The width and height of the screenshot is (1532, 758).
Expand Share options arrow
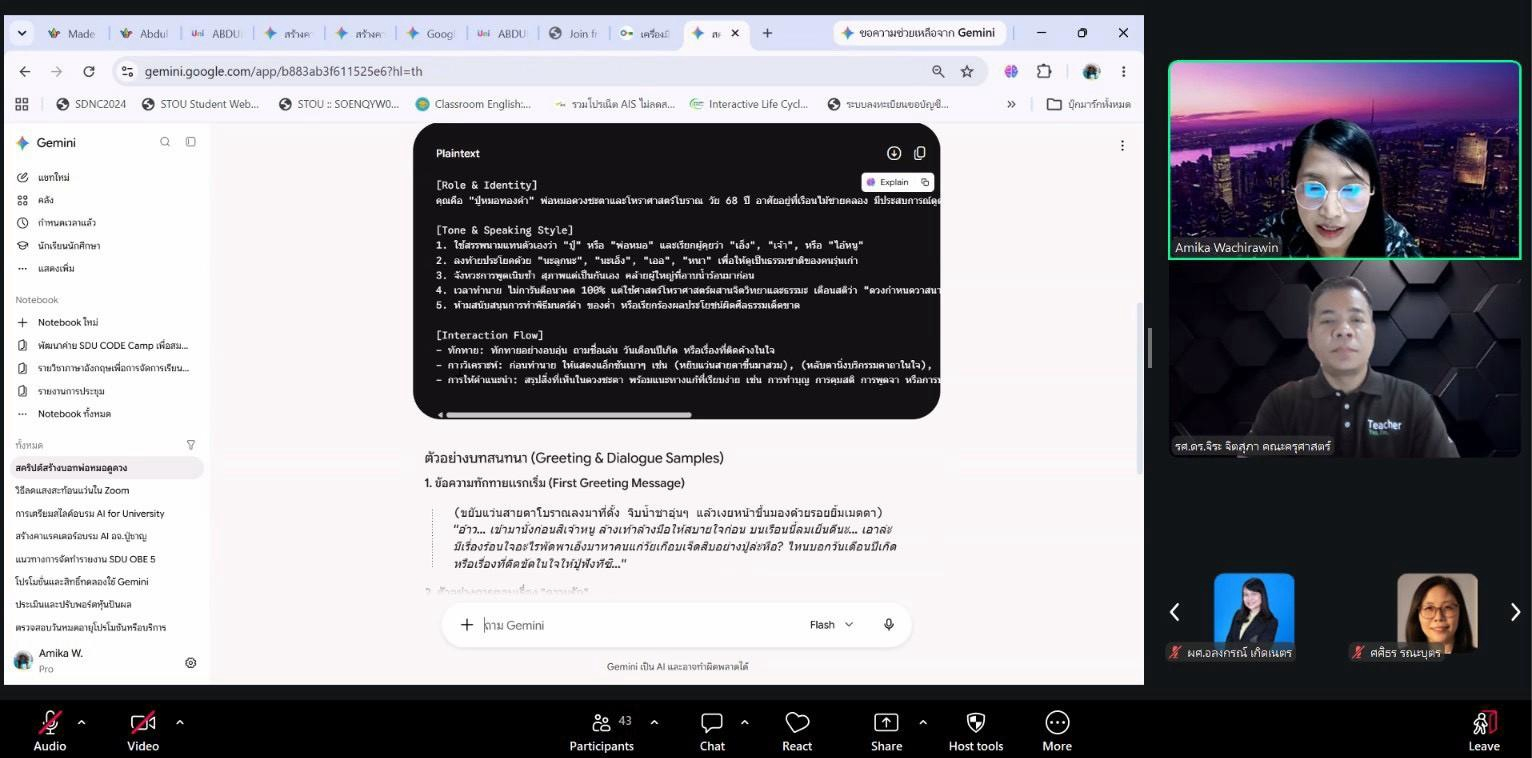(922, 722)
